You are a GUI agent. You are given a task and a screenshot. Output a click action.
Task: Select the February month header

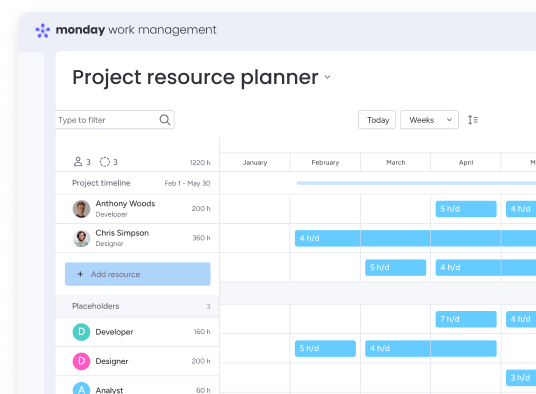(x=325, y=162)
